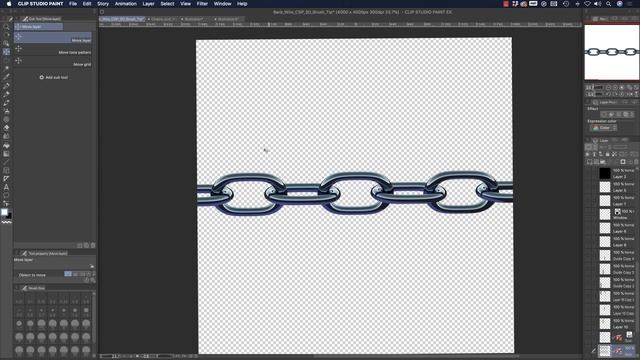Click the macOS Spotlight search icon

[608, 4]
